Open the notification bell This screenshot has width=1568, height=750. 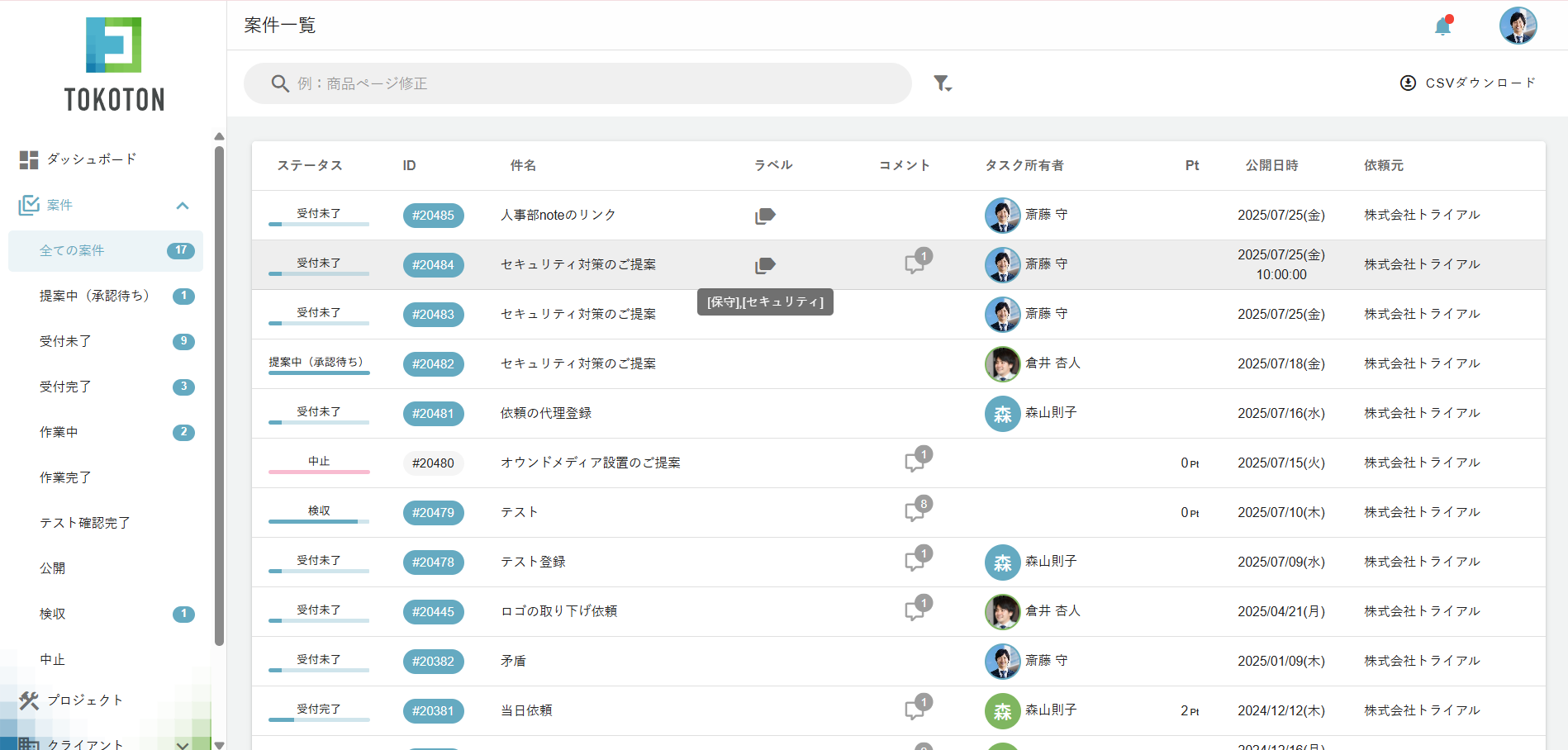[x=1442, y=26]
